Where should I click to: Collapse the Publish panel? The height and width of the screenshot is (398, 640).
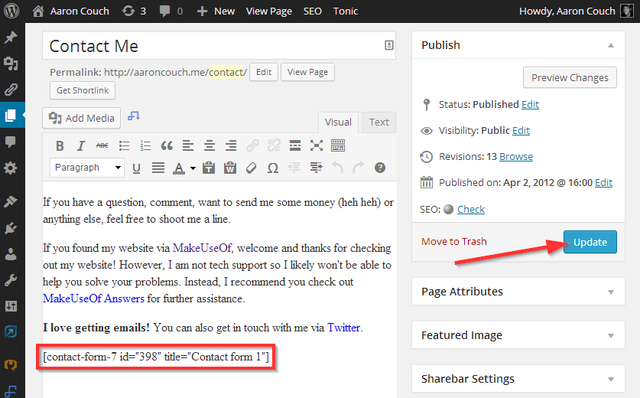[611, 45]
